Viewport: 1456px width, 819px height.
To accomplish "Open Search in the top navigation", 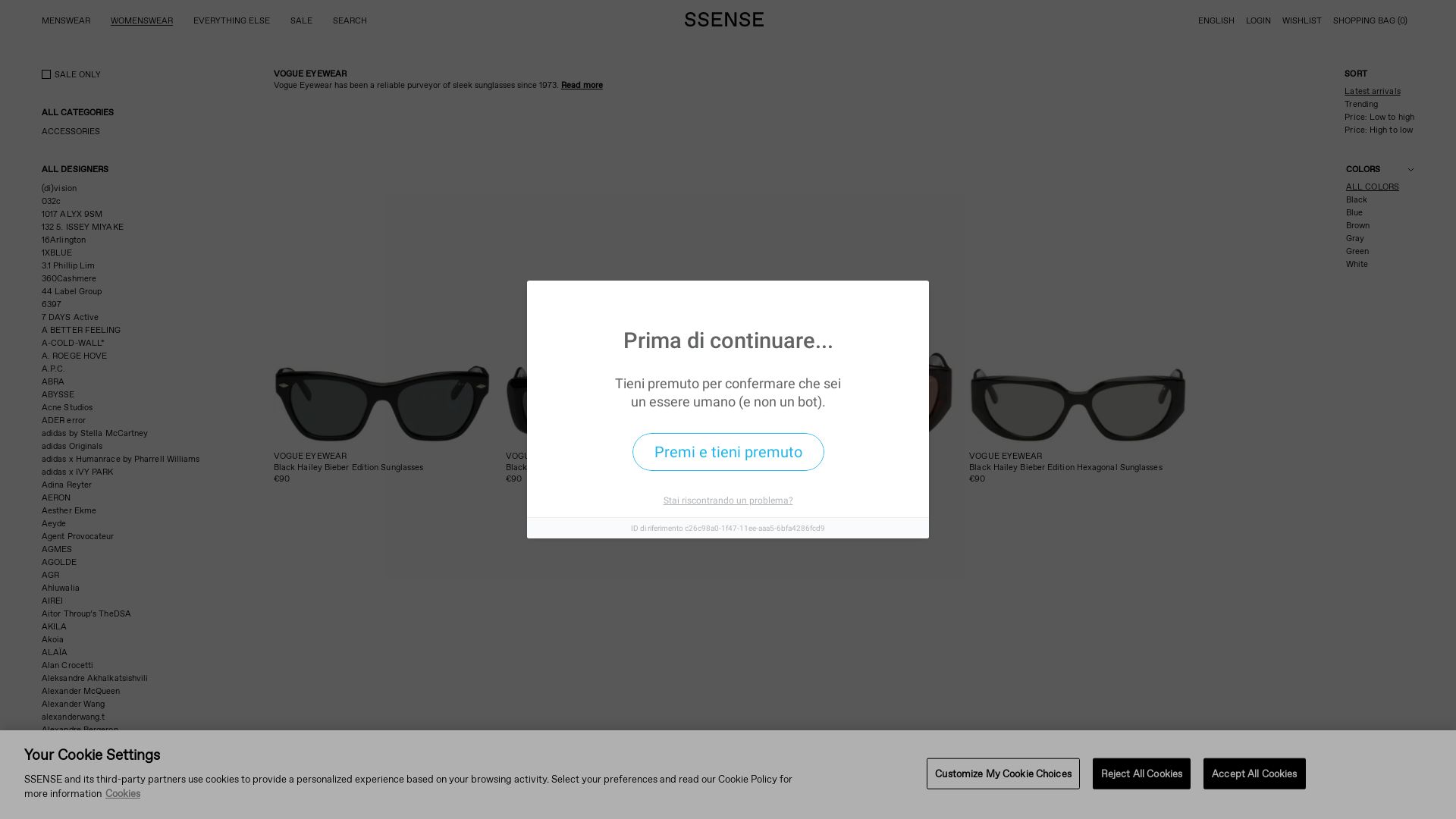I will click(x=350, y=20).
